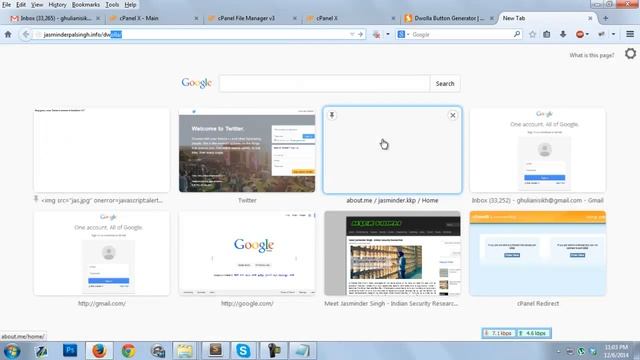Click the magnifier in the search bar
Image resolution: width=640 pixels, height=360 pixels.
click(x=517, y=34)
